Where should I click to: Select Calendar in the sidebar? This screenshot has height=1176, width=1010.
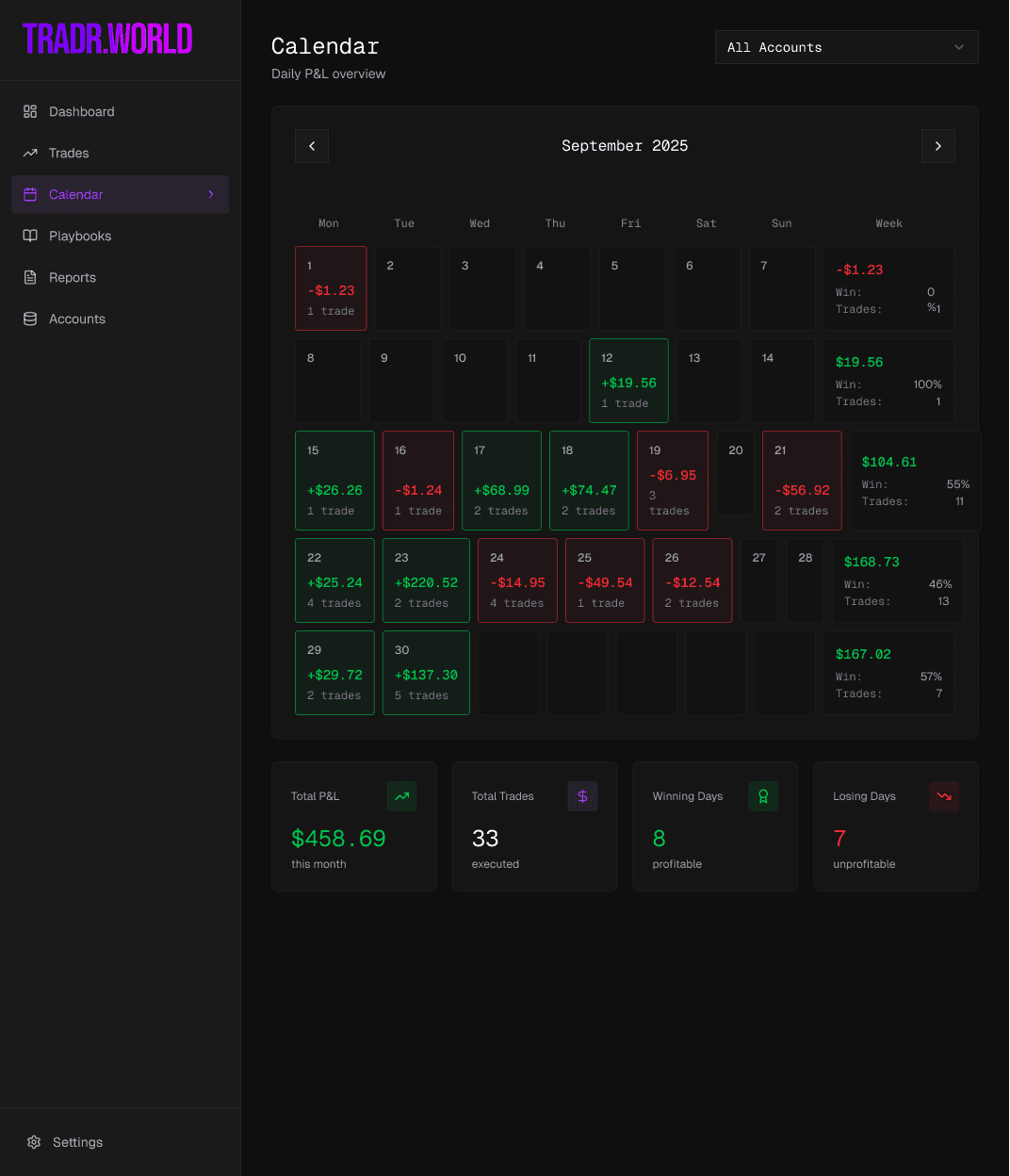(x=76, y=194)
